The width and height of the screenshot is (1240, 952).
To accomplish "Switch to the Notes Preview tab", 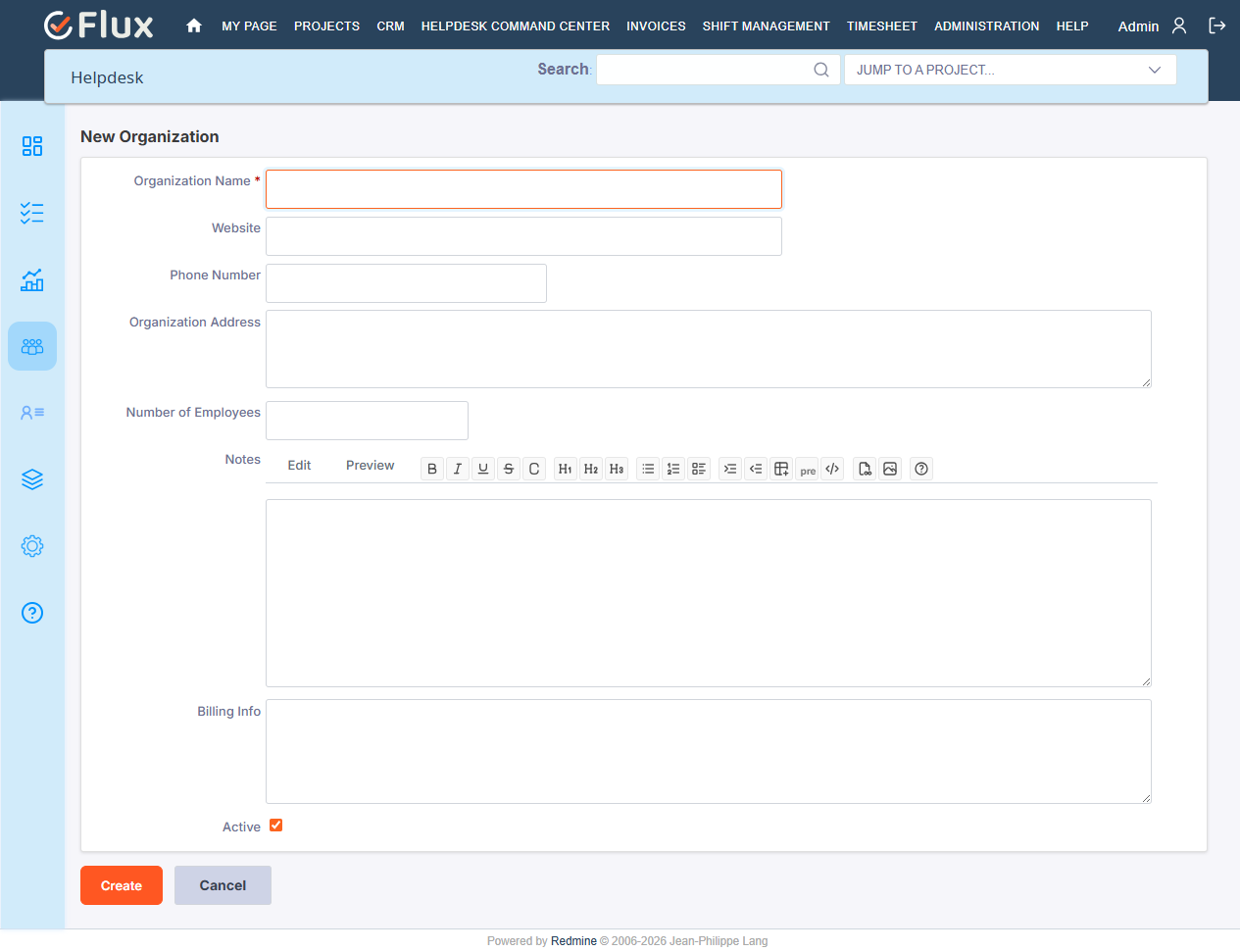I will (x=370, y=466).
